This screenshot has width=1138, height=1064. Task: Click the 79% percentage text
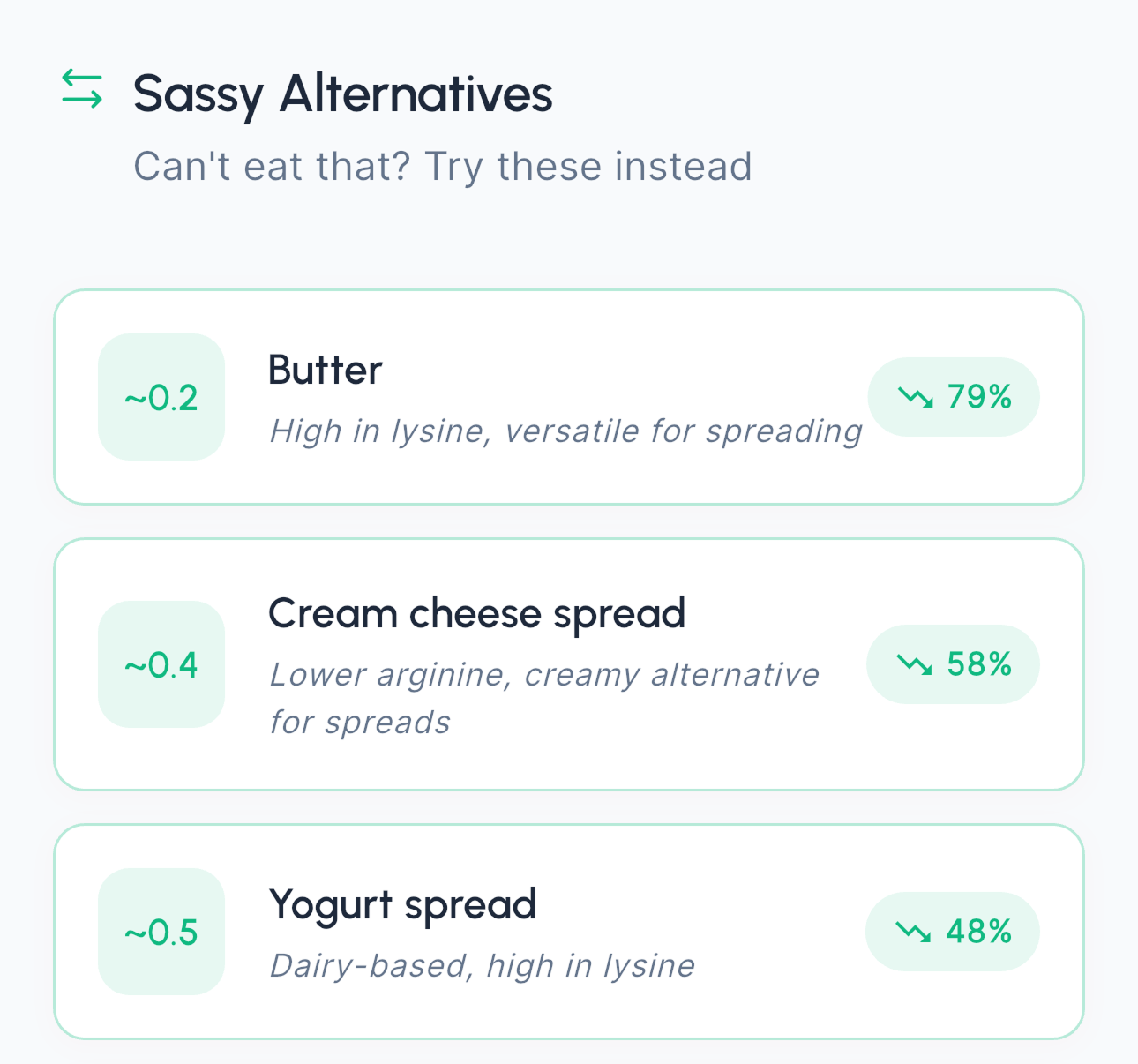tap(979, 397)
